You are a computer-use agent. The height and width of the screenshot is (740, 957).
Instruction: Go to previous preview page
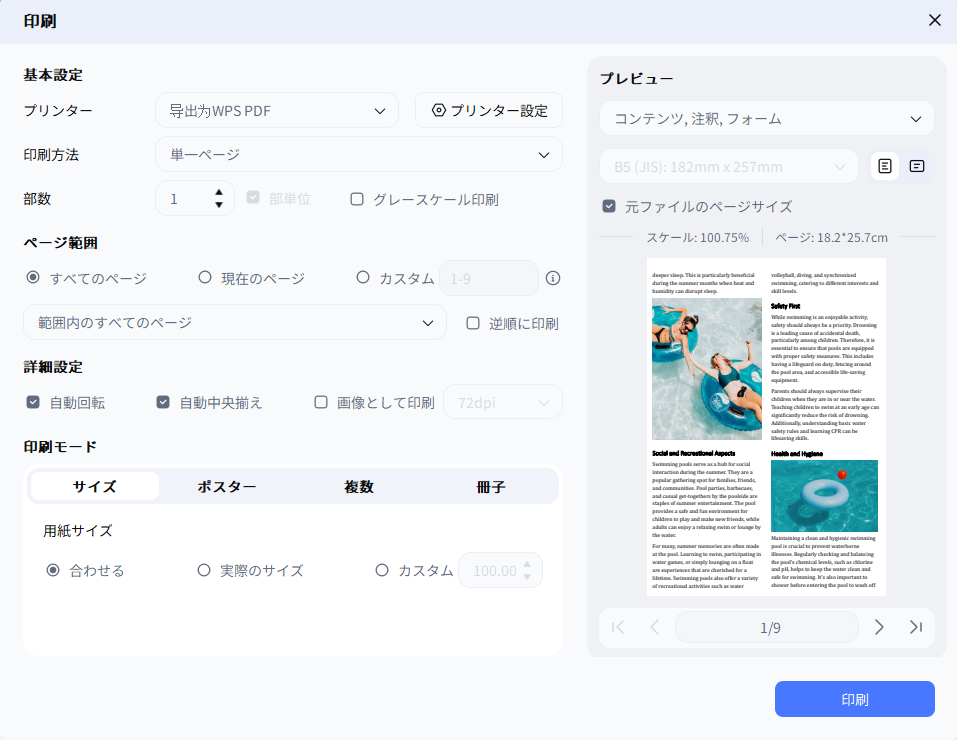[x=654, y=627]
